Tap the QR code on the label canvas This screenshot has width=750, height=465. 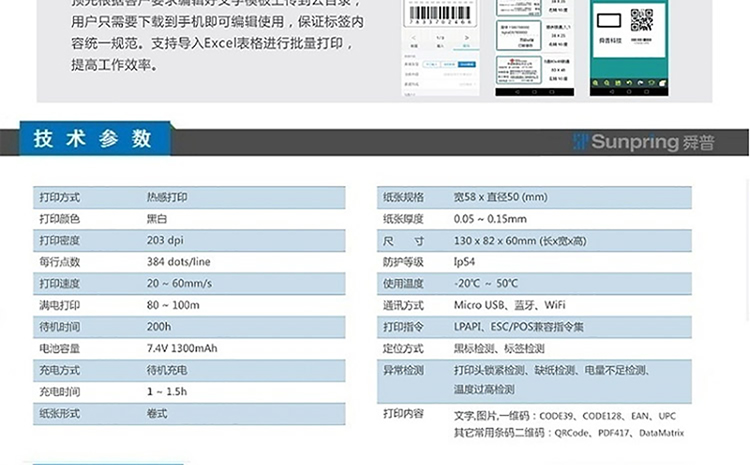coord(641,19)
